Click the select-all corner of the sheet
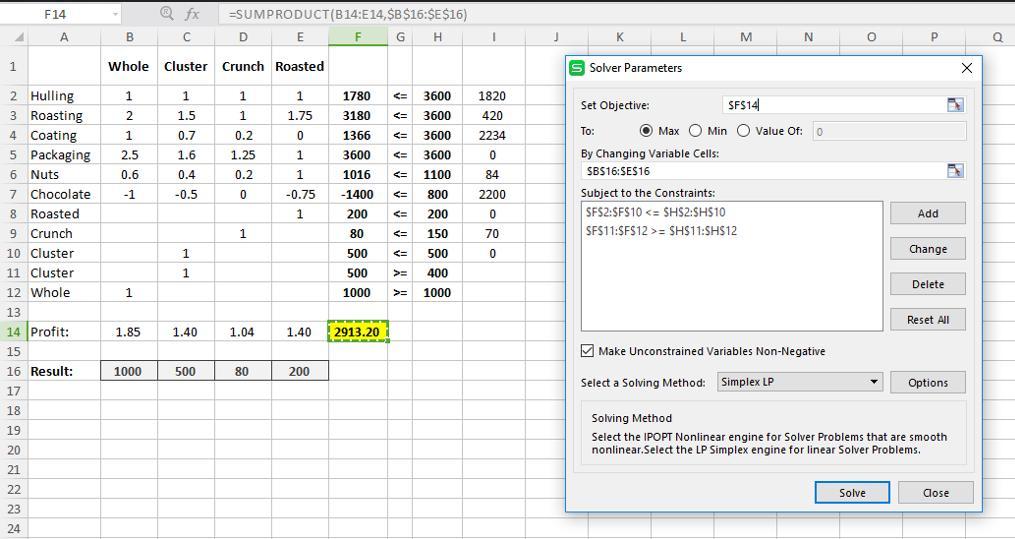The height and width of the screenshot is (539, 1015). click(x=15, y=37)
